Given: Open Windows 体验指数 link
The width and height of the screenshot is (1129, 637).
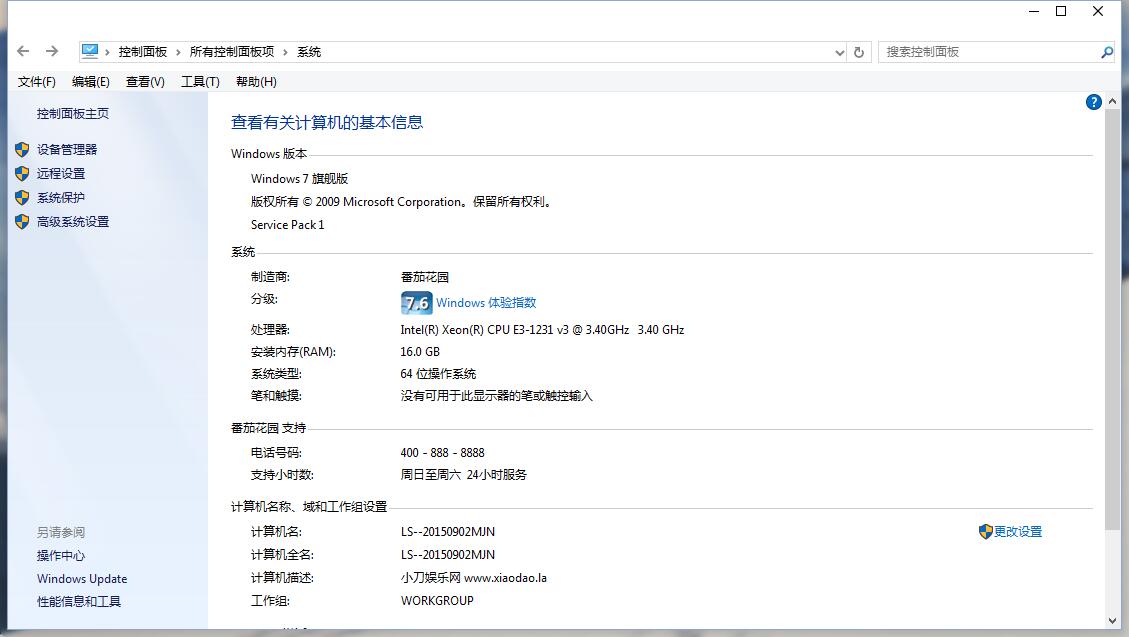Looking at the screenshot, I should 486,303.
